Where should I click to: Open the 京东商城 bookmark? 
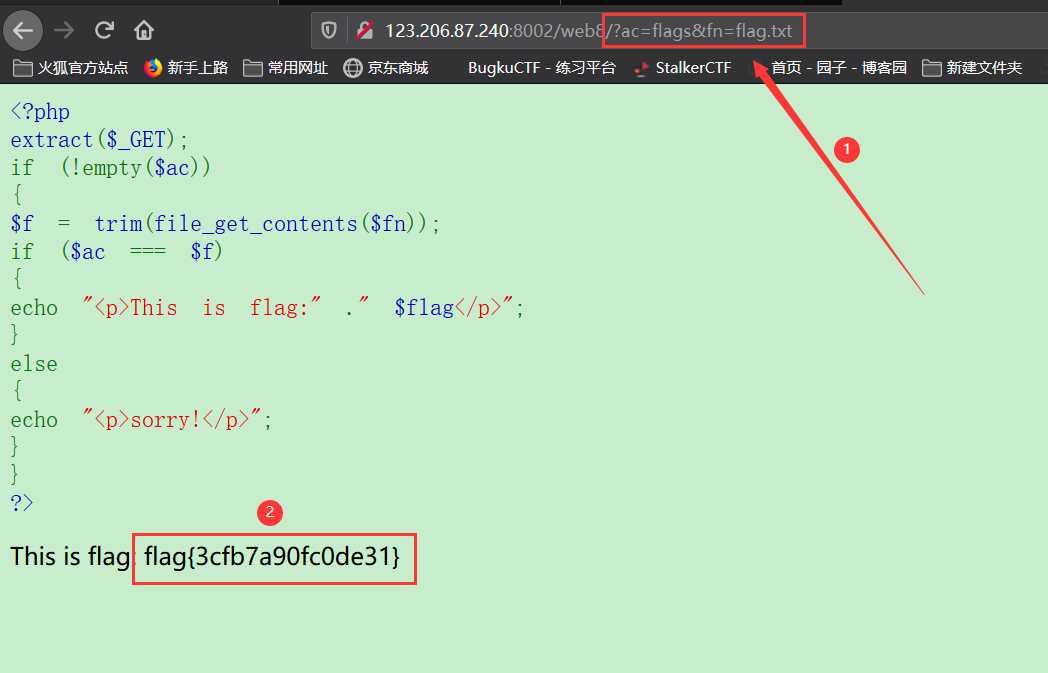pos(386,68)
